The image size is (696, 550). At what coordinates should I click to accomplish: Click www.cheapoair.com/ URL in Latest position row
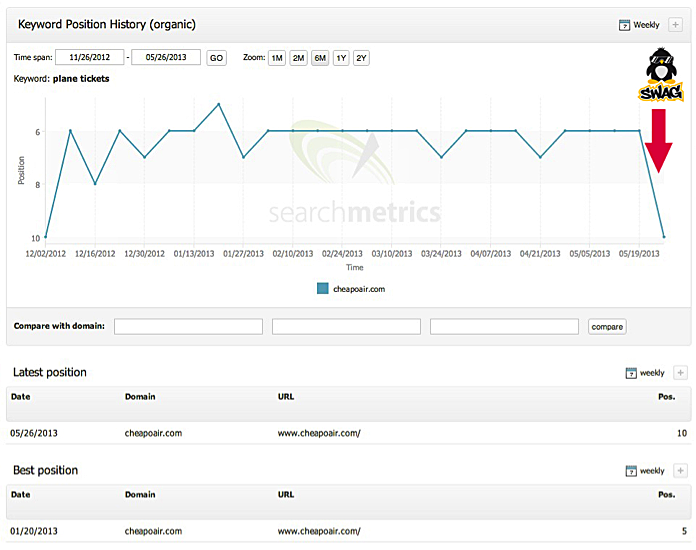(x=319, y=433)
